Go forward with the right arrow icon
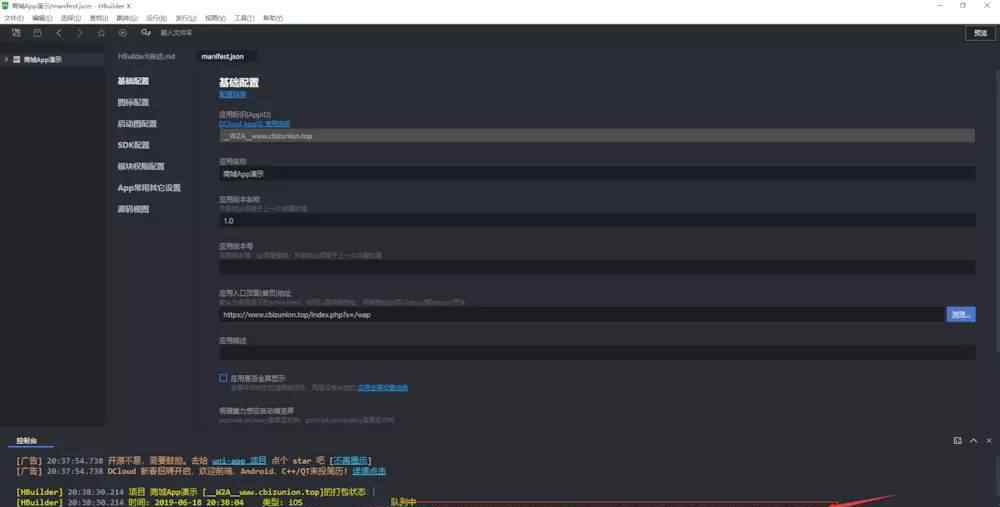Image resolution: width=1000 pixels, height=507 pixels. pyautogui.click(x=80, y=33)
